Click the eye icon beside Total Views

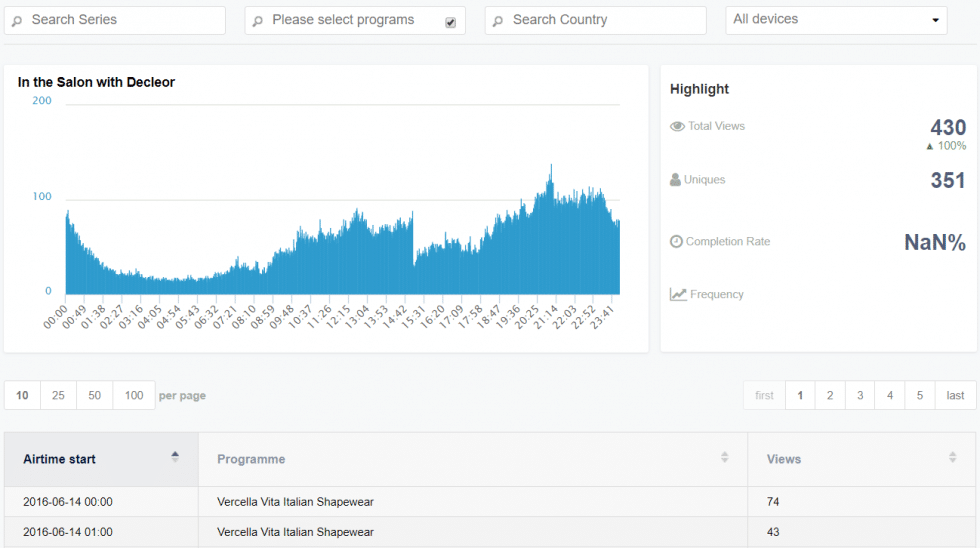click(x=677, y=127)
